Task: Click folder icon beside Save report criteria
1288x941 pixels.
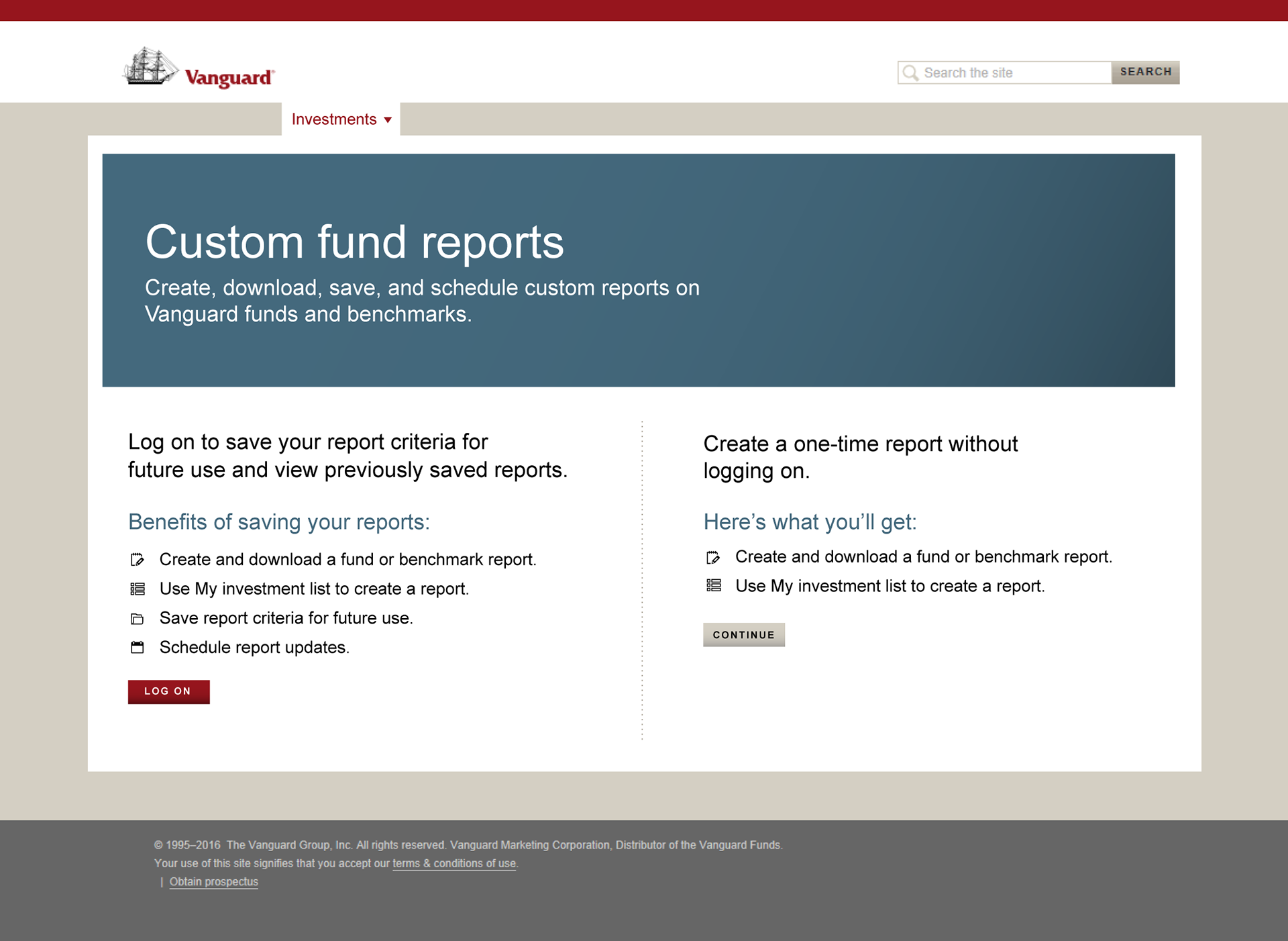Action: click(x=137, y=618)
